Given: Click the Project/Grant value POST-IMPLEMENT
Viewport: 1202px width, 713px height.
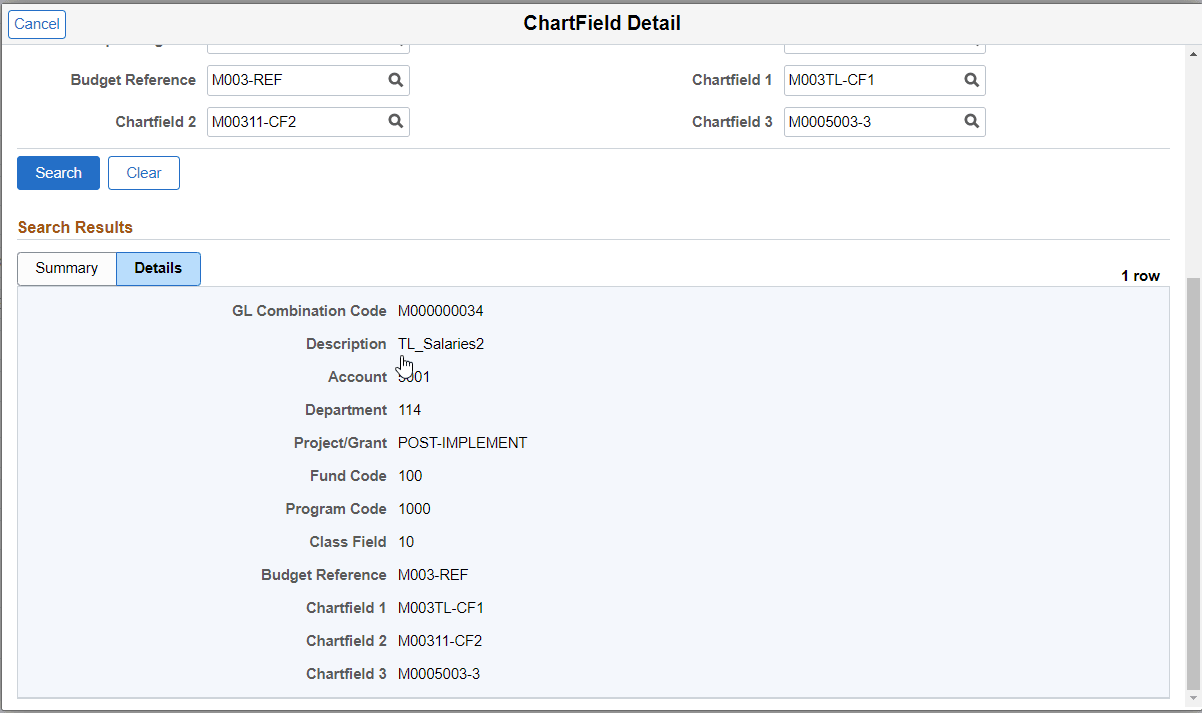Looking at the screenshot, I should point(462,442).
